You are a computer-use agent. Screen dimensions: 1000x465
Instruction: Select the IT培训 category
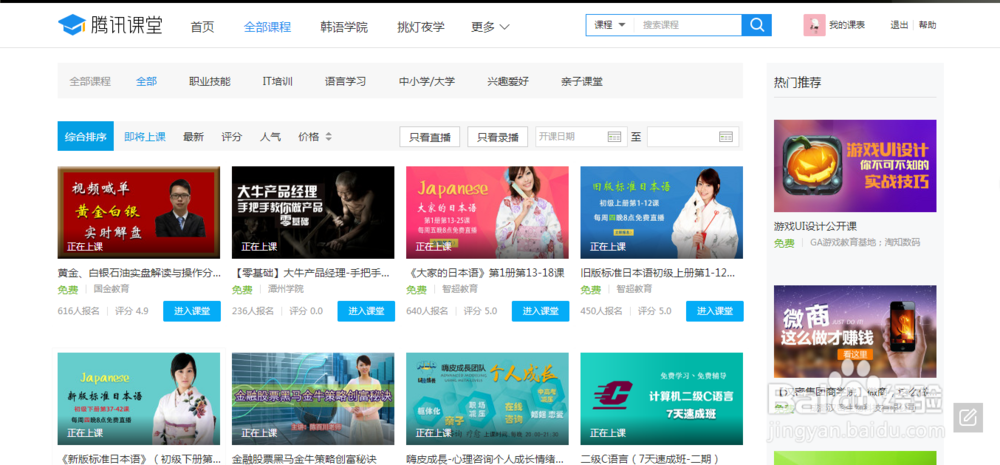(x=277, y=82)
